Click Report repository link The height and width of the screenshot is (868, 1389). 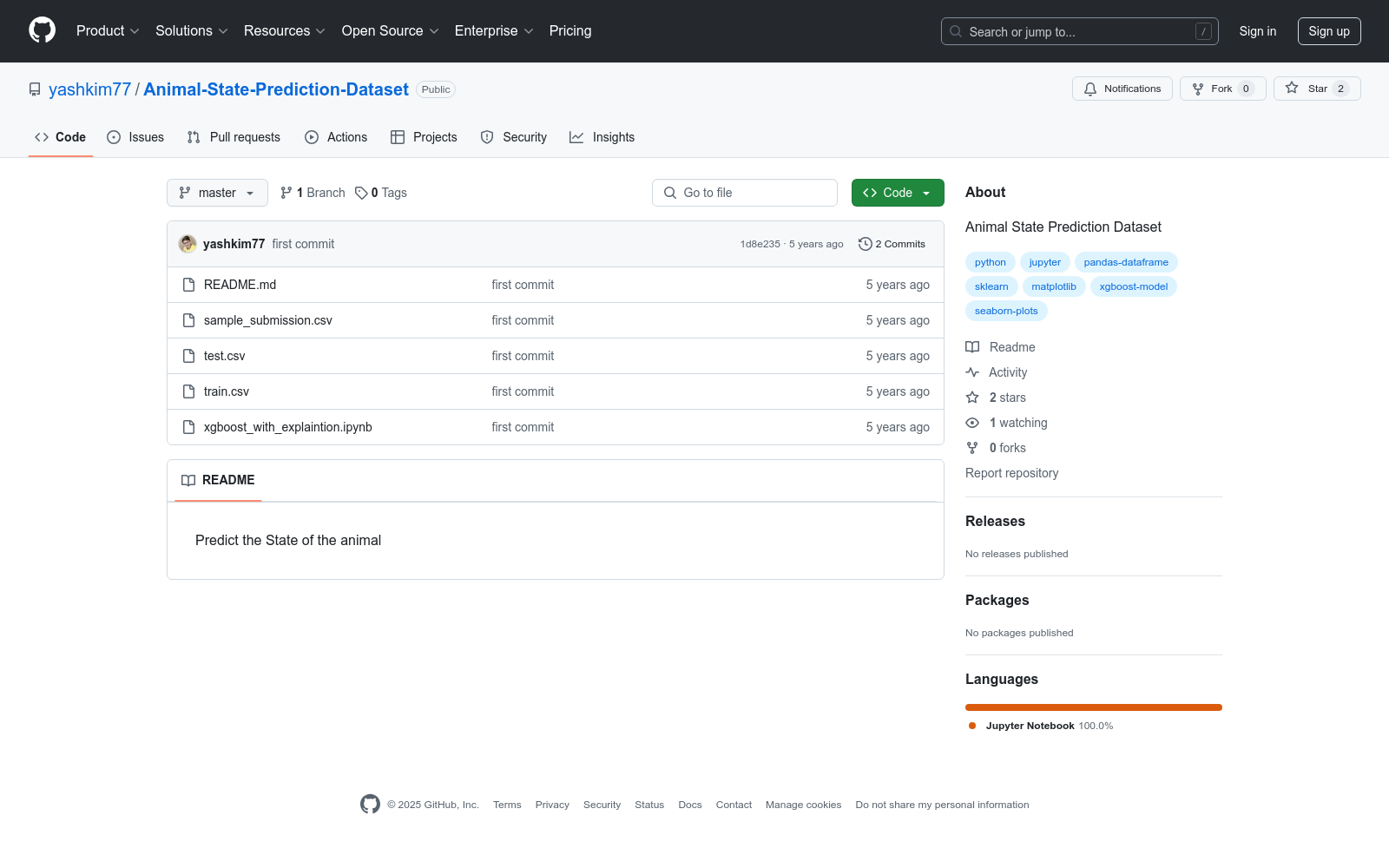pos(1011,473)
